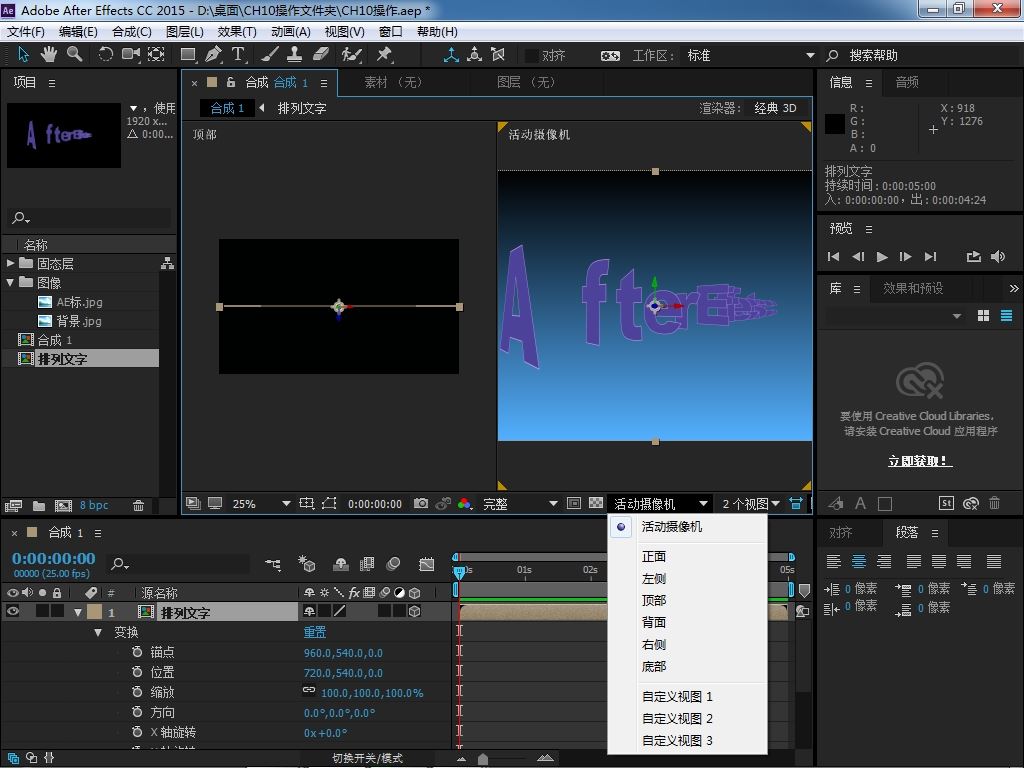This screenshot has height=768, width=1024.
Task: Click the motion blur enable icon in timeline
Action: coord(393,564)
